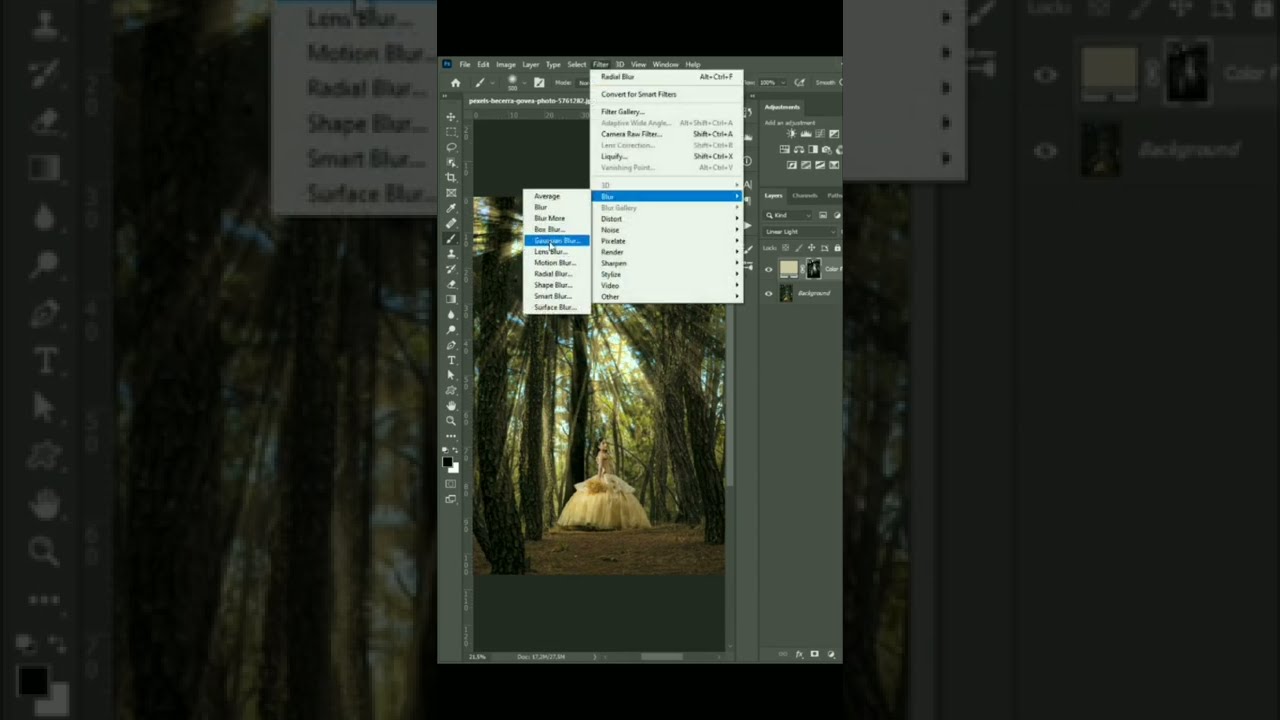Select the Custom Shape tool

(451, 389)
